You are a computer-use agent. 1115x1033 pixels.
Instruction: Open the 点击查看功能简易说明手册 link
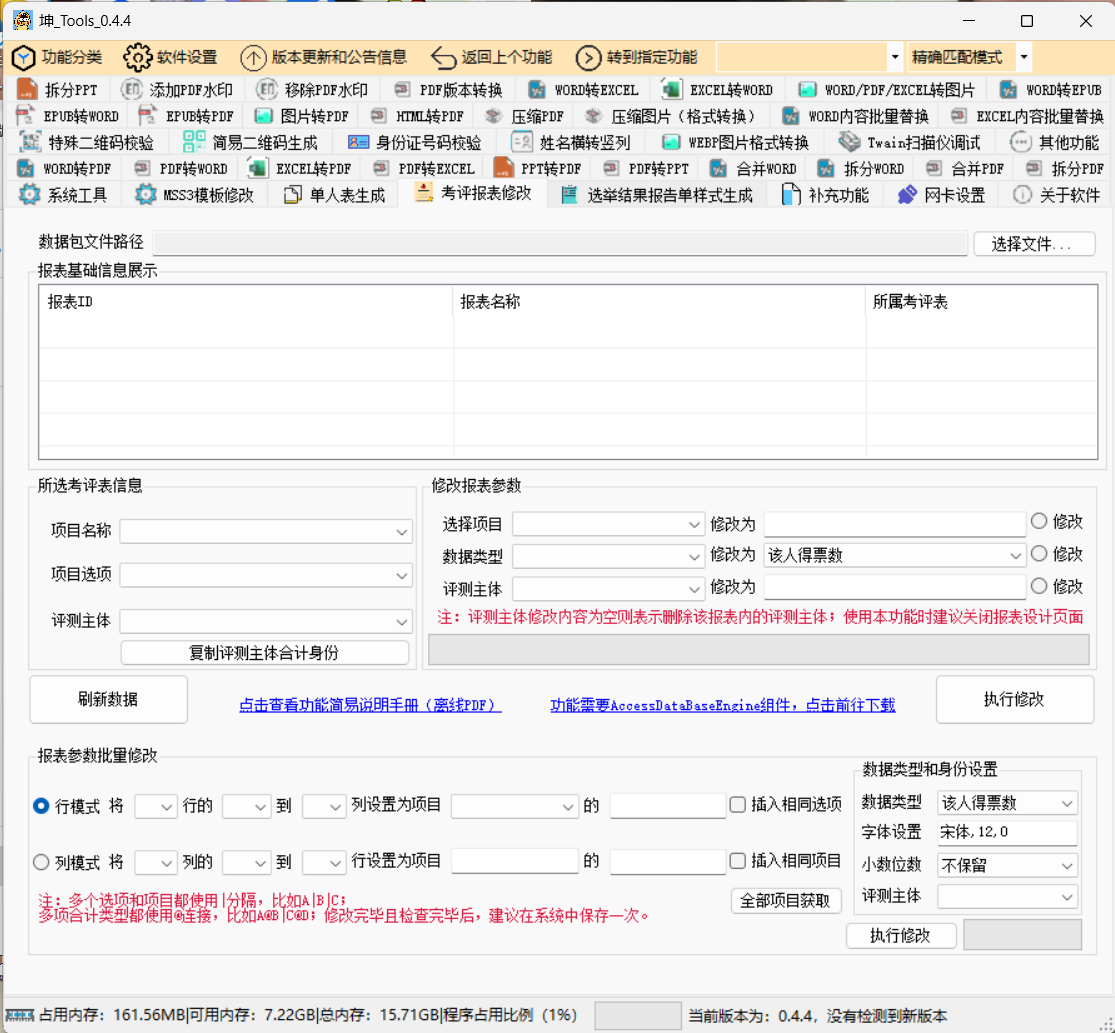pos(370,705)
